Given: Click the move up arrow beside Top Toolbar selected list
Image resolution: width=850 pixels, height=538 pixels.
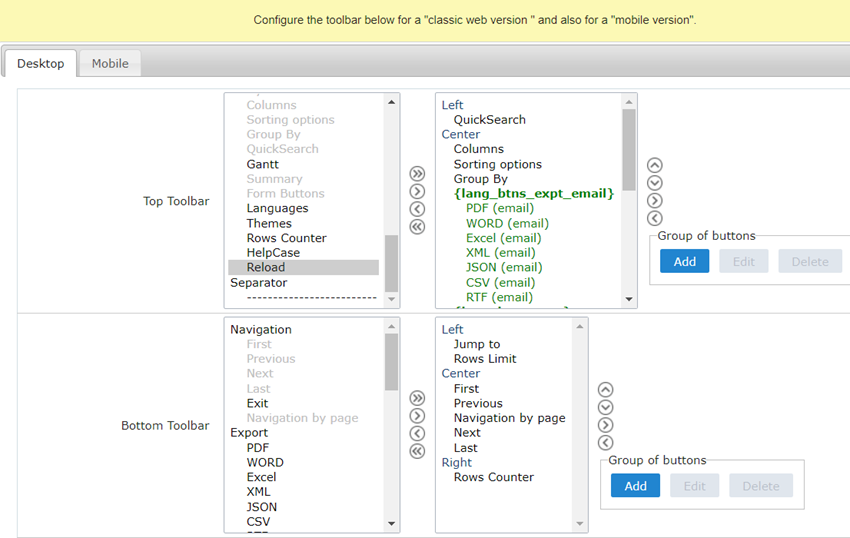Looking at the screenshot, I should point(655,166).
